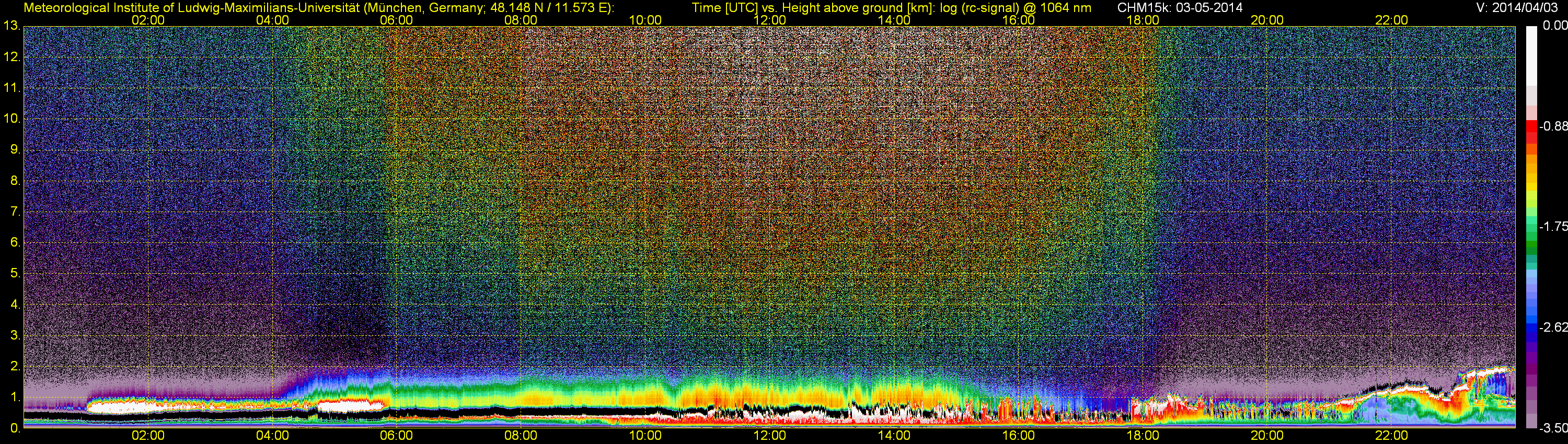Click the height axis label 2
Viewport: 1568px width, 444px height.
pyautogui.click(x=15, y=366)
